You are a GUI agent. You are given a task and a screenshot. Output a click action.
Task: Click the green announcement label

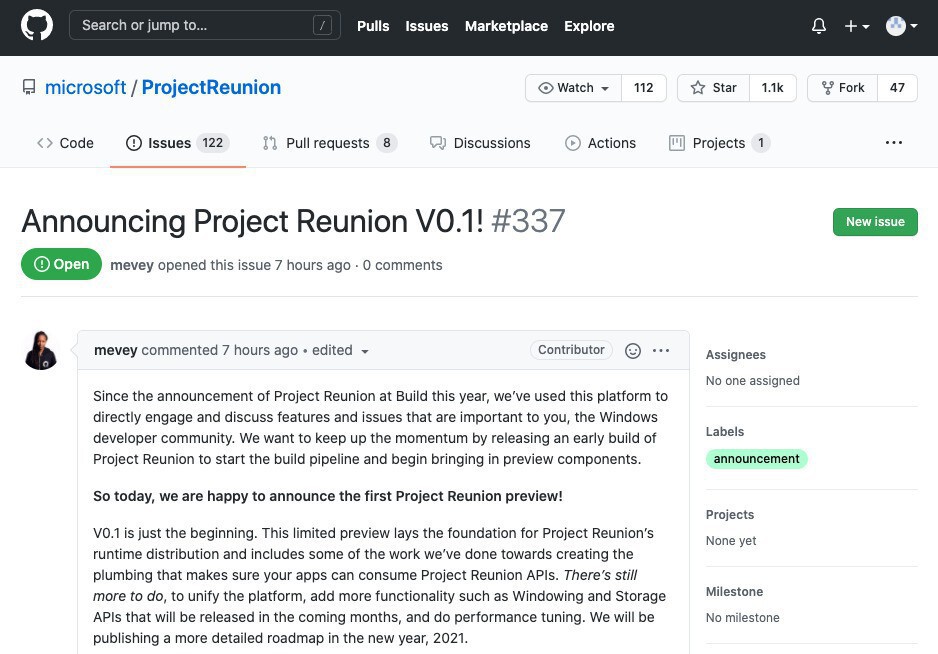756,459
